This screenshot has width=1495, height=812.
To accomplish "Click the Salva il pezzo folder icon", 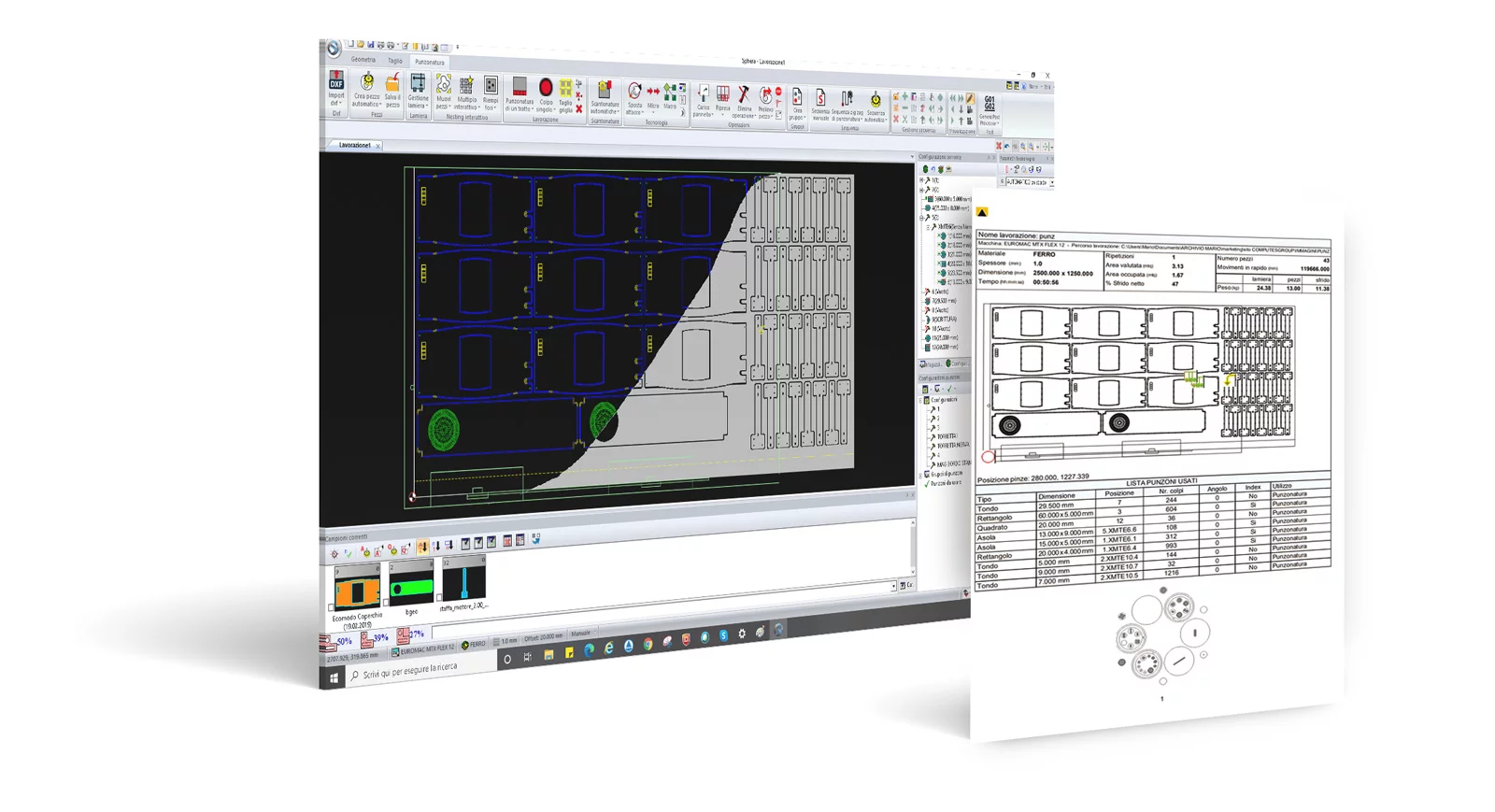I will (x=392, y=84).
